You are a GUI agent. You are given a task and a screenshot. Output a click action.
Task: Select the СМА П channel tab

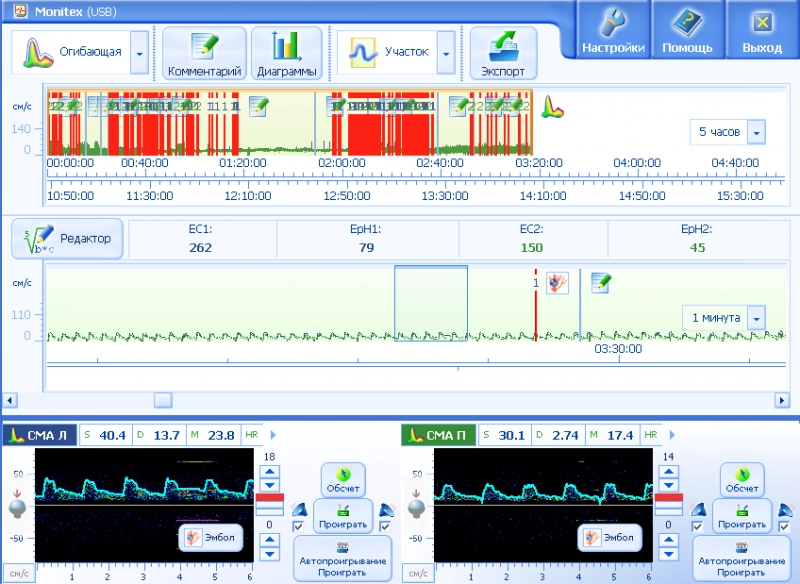pyautogui.click(x=437, y=435)
